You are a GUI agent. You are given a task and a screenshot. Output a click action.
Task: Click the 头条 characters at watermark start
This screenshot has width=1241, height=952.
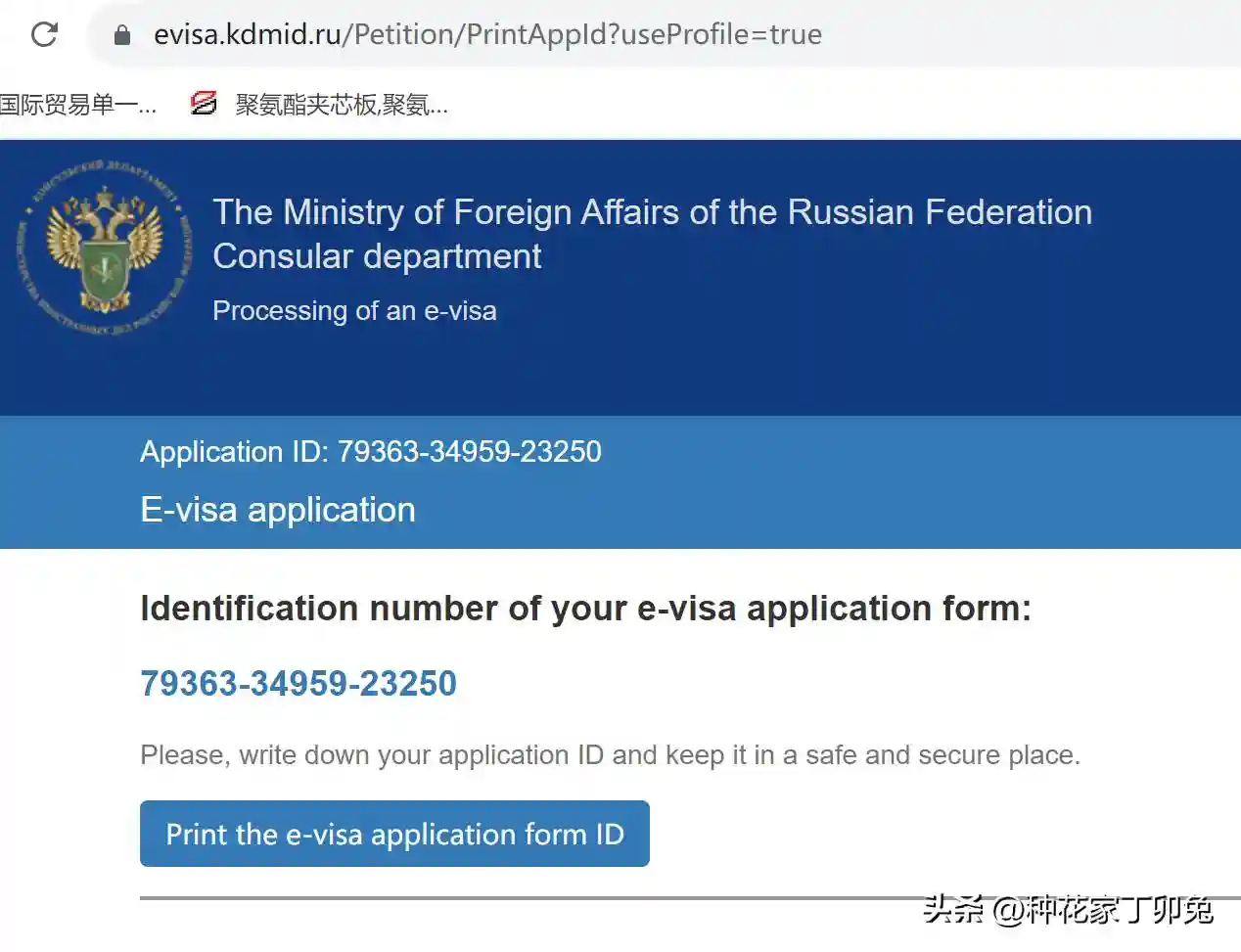coord(953,910)
